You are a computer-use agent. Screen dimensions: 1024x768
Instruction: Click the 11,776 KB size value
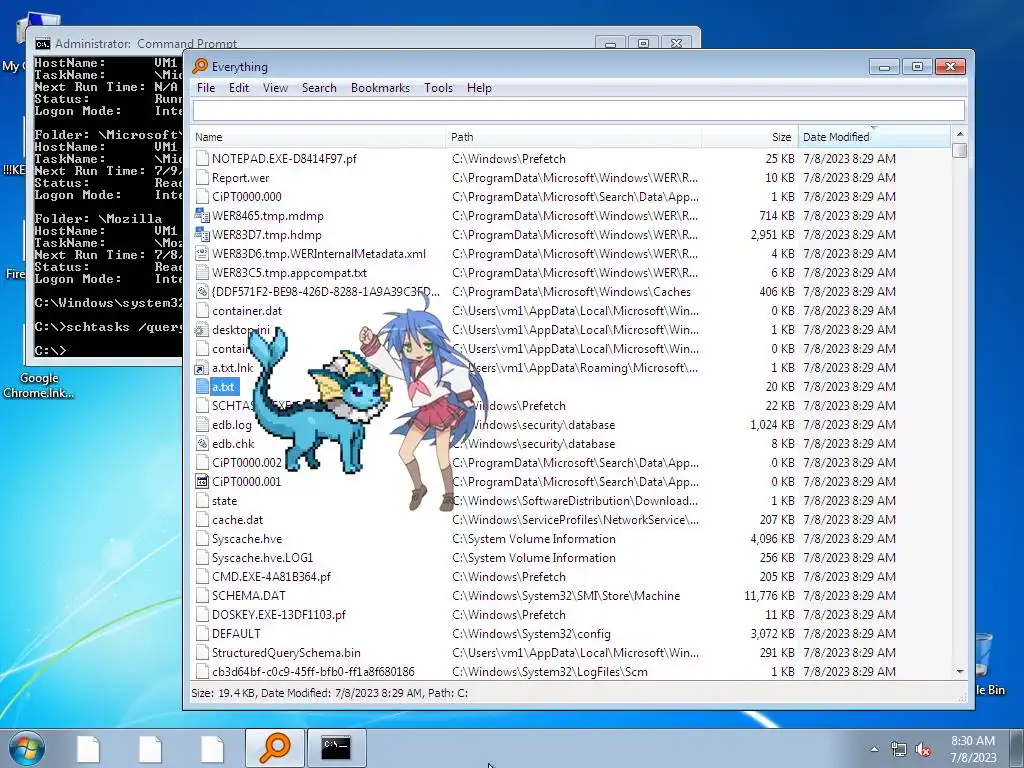click(x=769, y=596)
